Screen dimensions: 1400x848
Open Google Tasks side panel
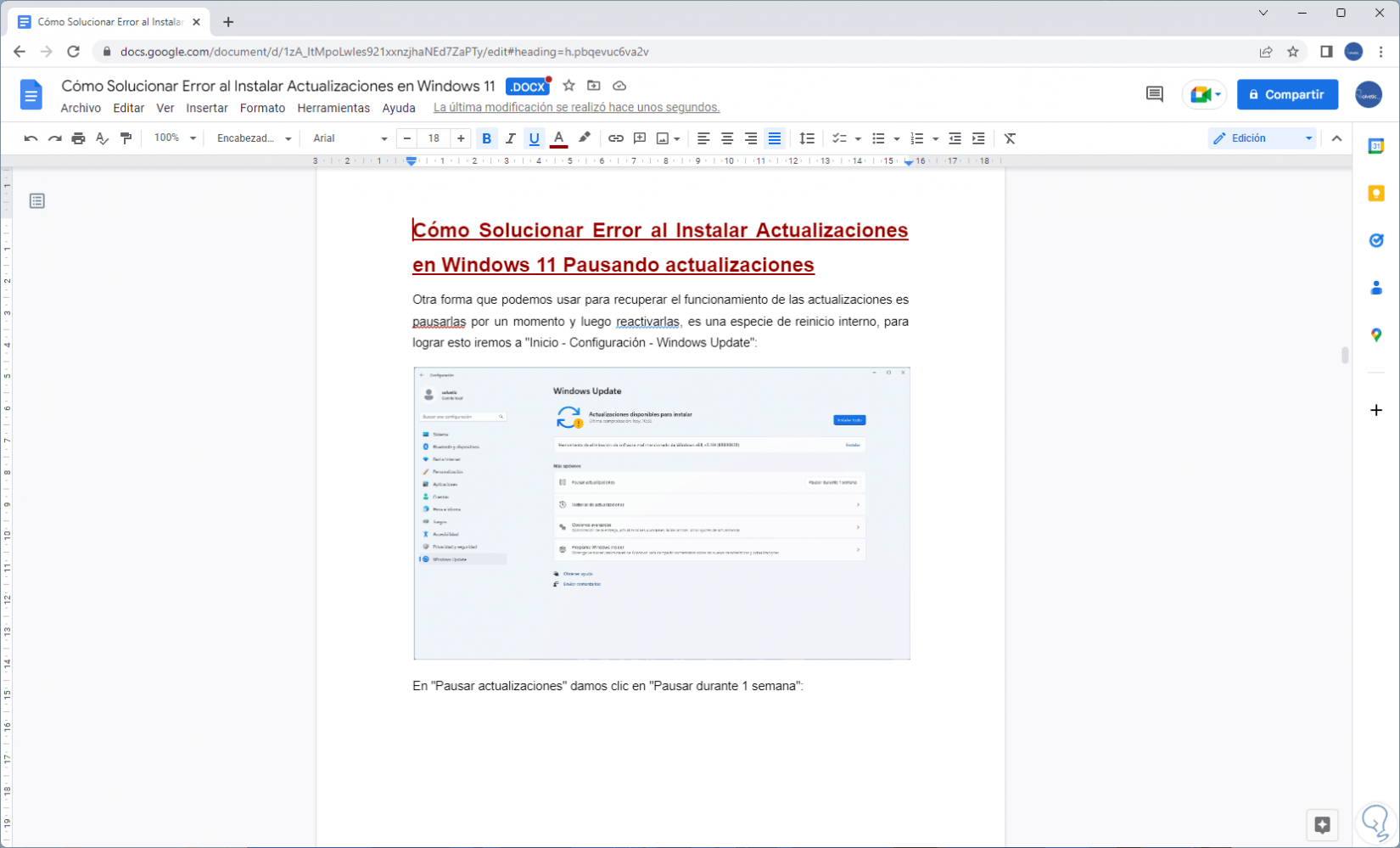pos(1376,240)
